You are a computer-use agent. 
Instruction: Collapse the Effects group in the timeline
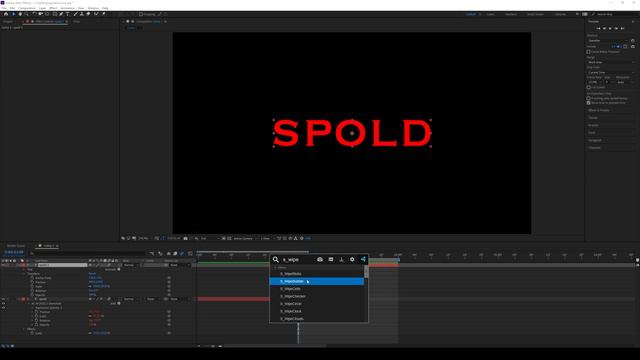click(24, 329)
